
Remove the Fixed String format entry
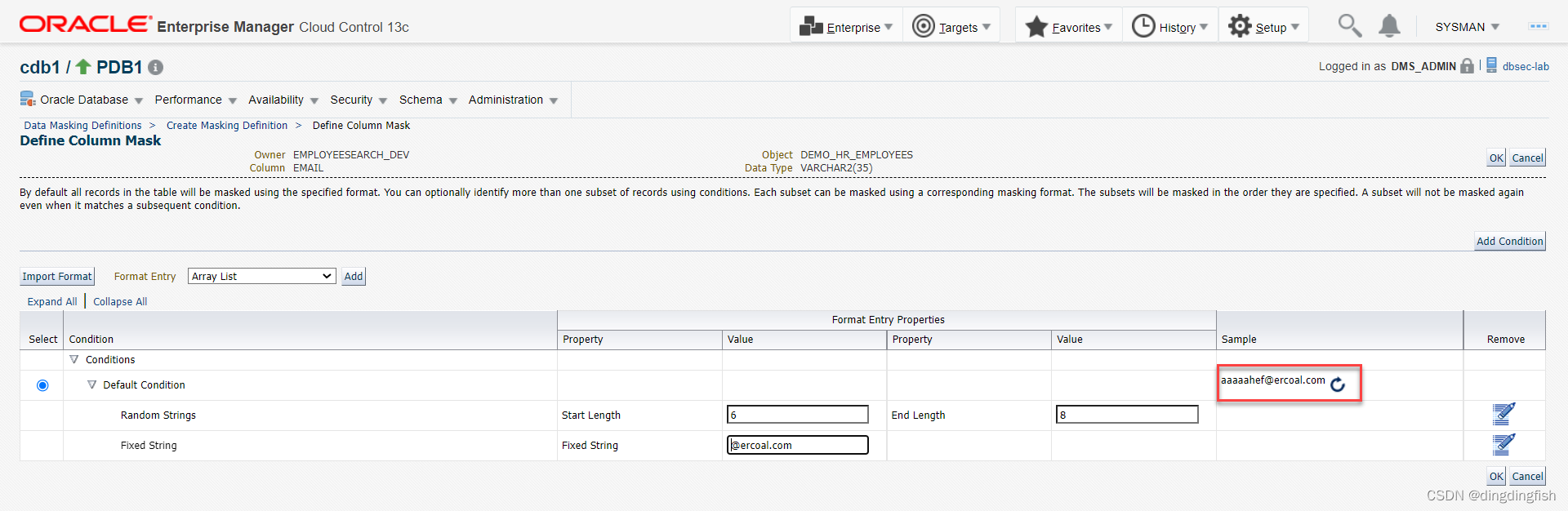1504,445
